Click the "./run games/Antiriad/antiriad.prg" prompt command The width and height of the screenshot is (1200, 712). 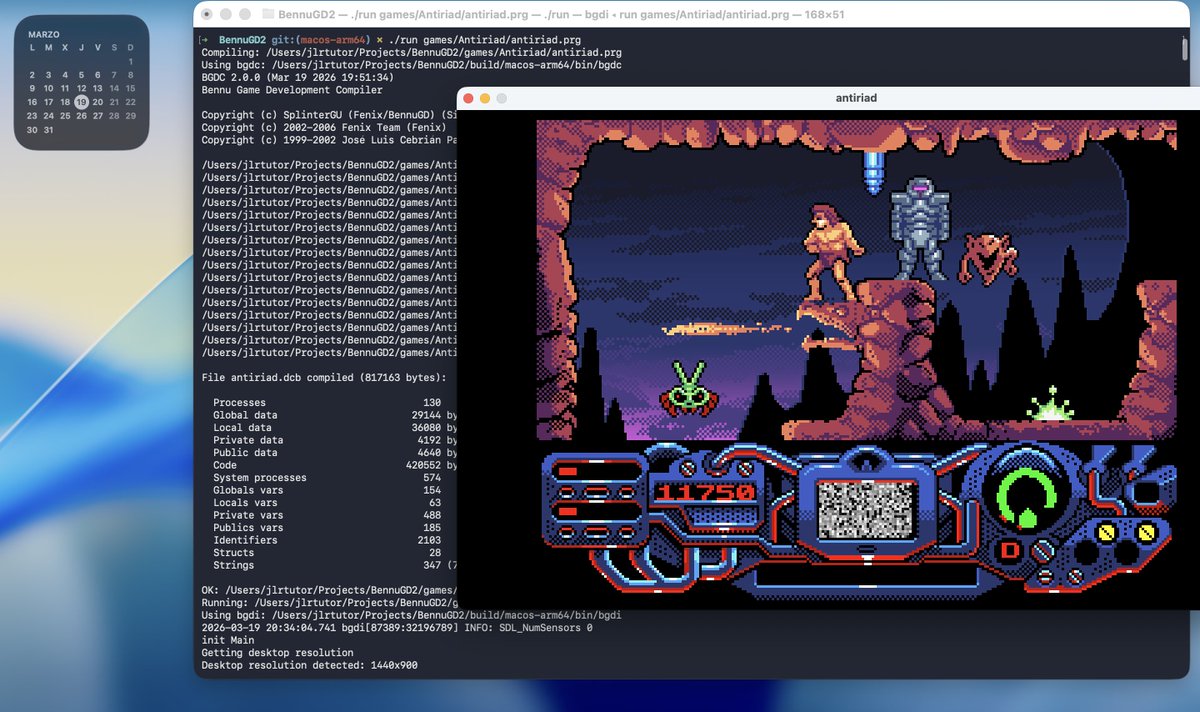484,40
